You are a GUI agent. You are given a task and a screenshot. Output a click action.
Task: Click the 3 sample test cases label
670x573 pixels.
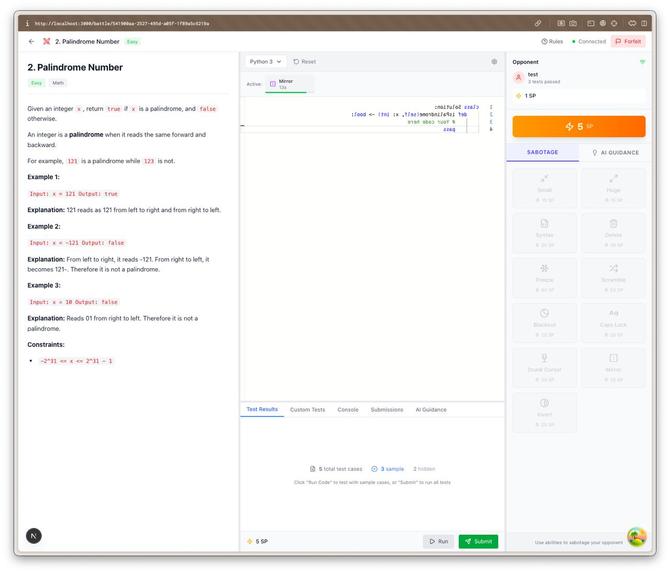coord(388,469)
